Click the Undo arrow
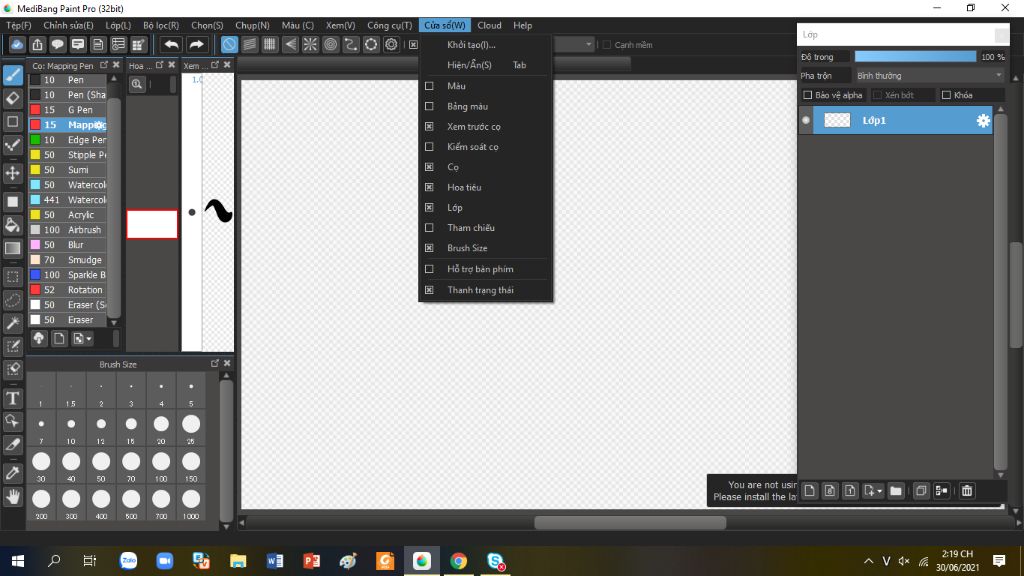 pos(171,44)
